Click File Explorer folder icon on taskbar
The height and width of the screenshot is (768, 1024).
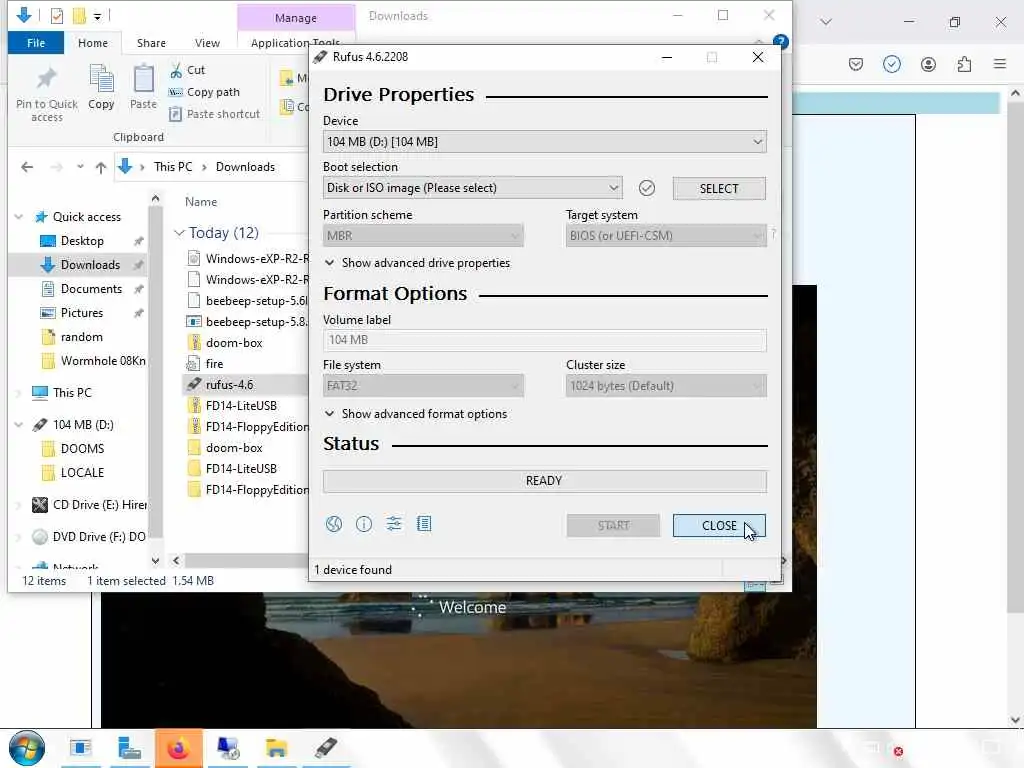point(276,748)
